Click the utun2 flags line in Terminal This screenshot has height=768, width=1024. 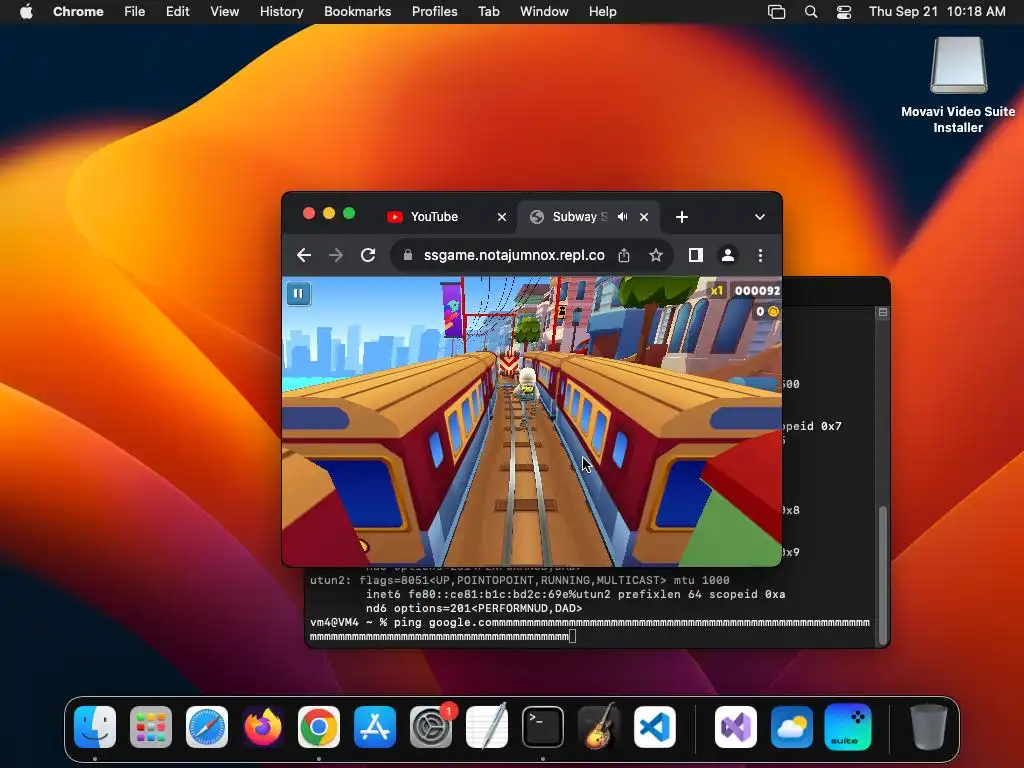[519, 580]
